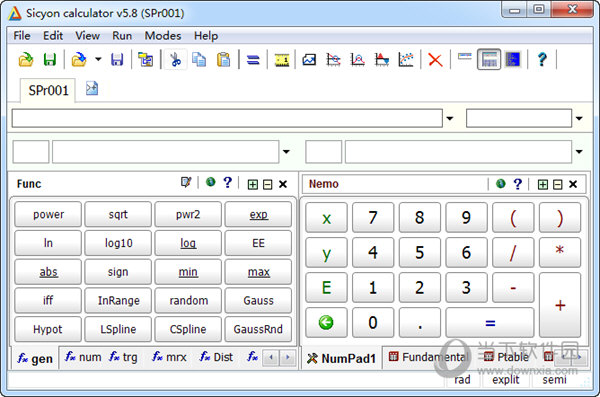Click the open project folder icon

click(79, 60)
